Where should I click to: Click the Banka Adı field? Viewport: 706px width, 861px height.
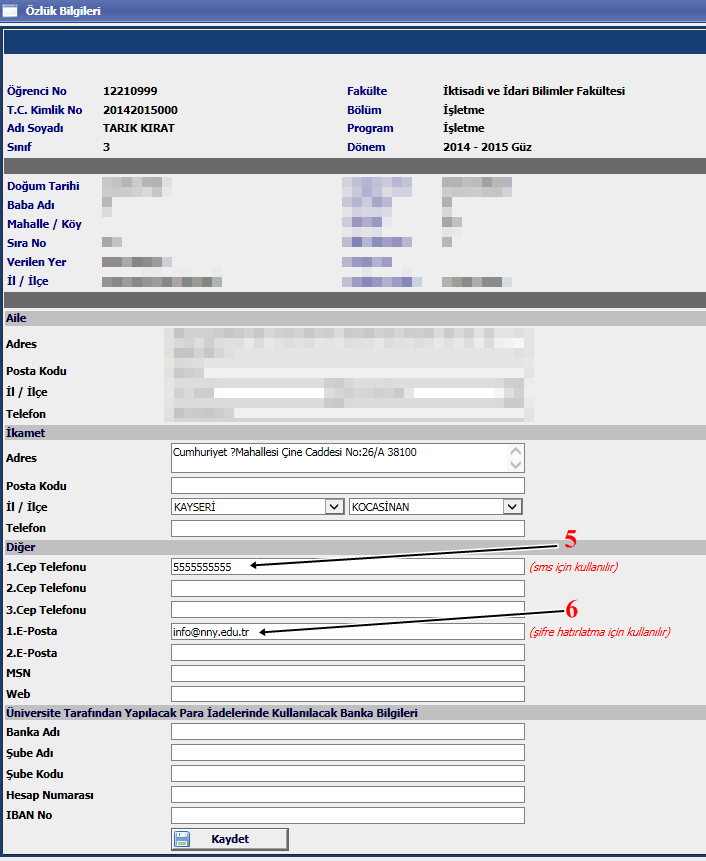point(347,732)
